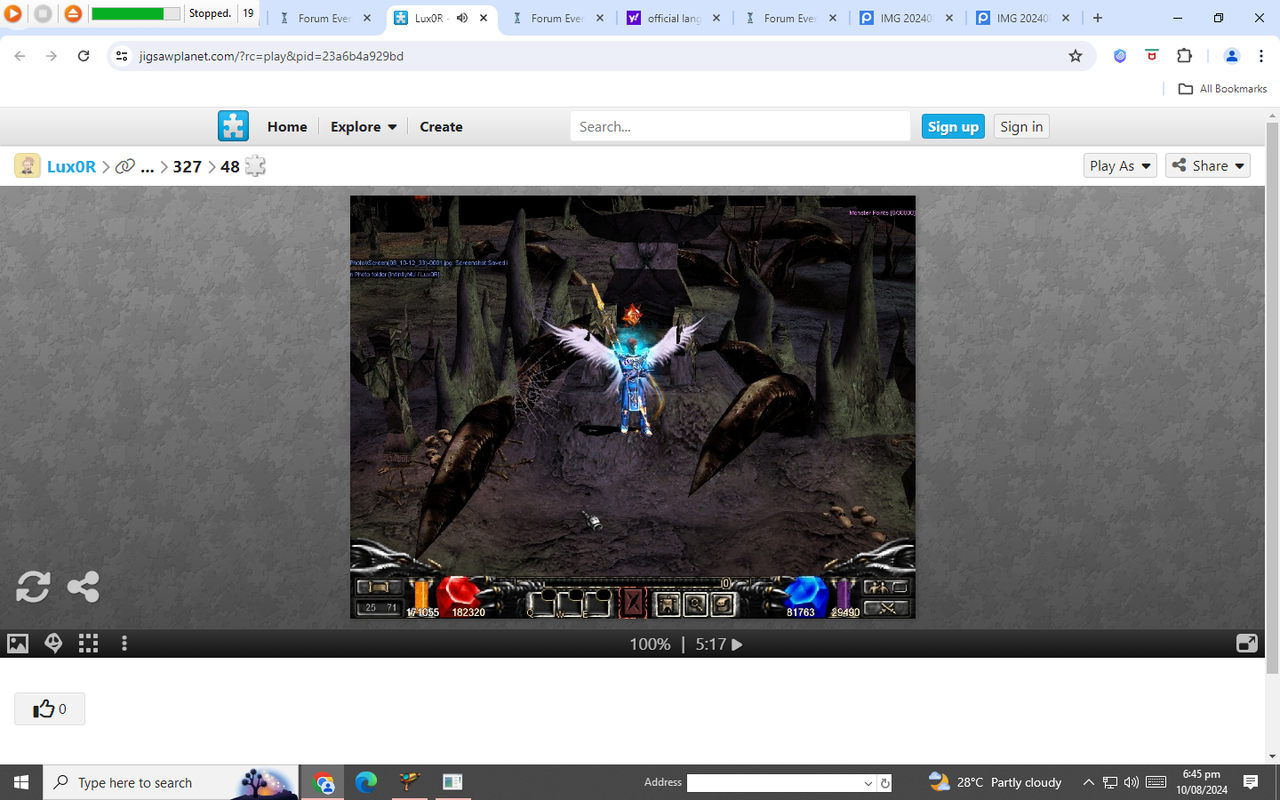This screenshot has height=800, width=1280.
Task: Open the 327 breadcrumb link
Action: coord(187,167)
